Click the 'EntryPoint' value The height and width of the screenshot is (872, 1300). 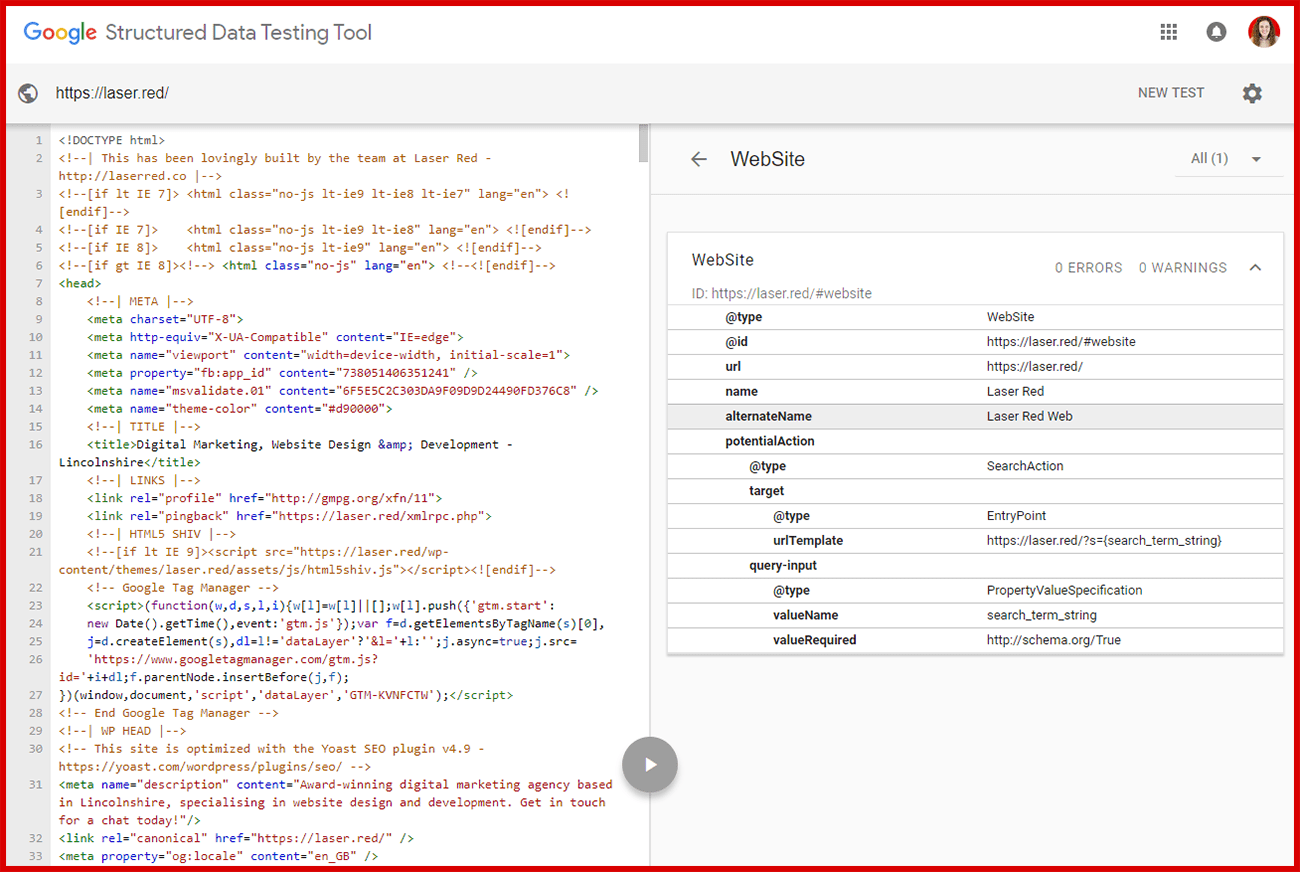pos(1016,516)
